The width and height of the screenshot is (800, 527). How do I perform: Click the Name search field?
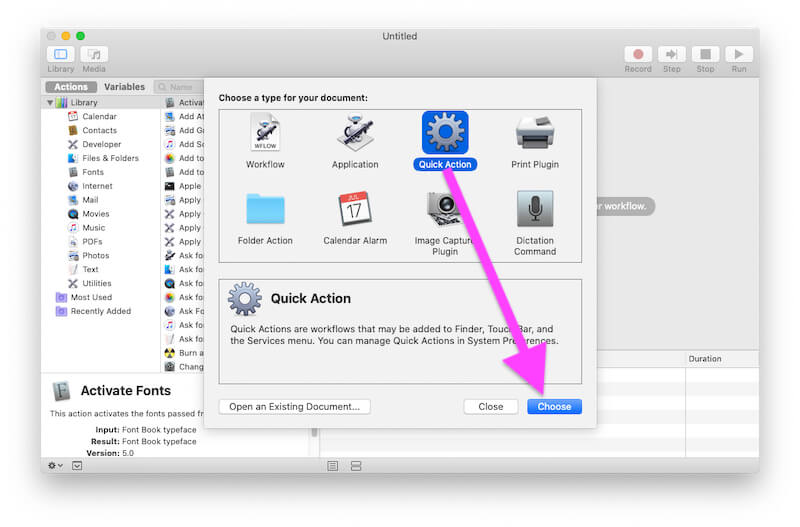pyautogui.click(x=180, y=87)
